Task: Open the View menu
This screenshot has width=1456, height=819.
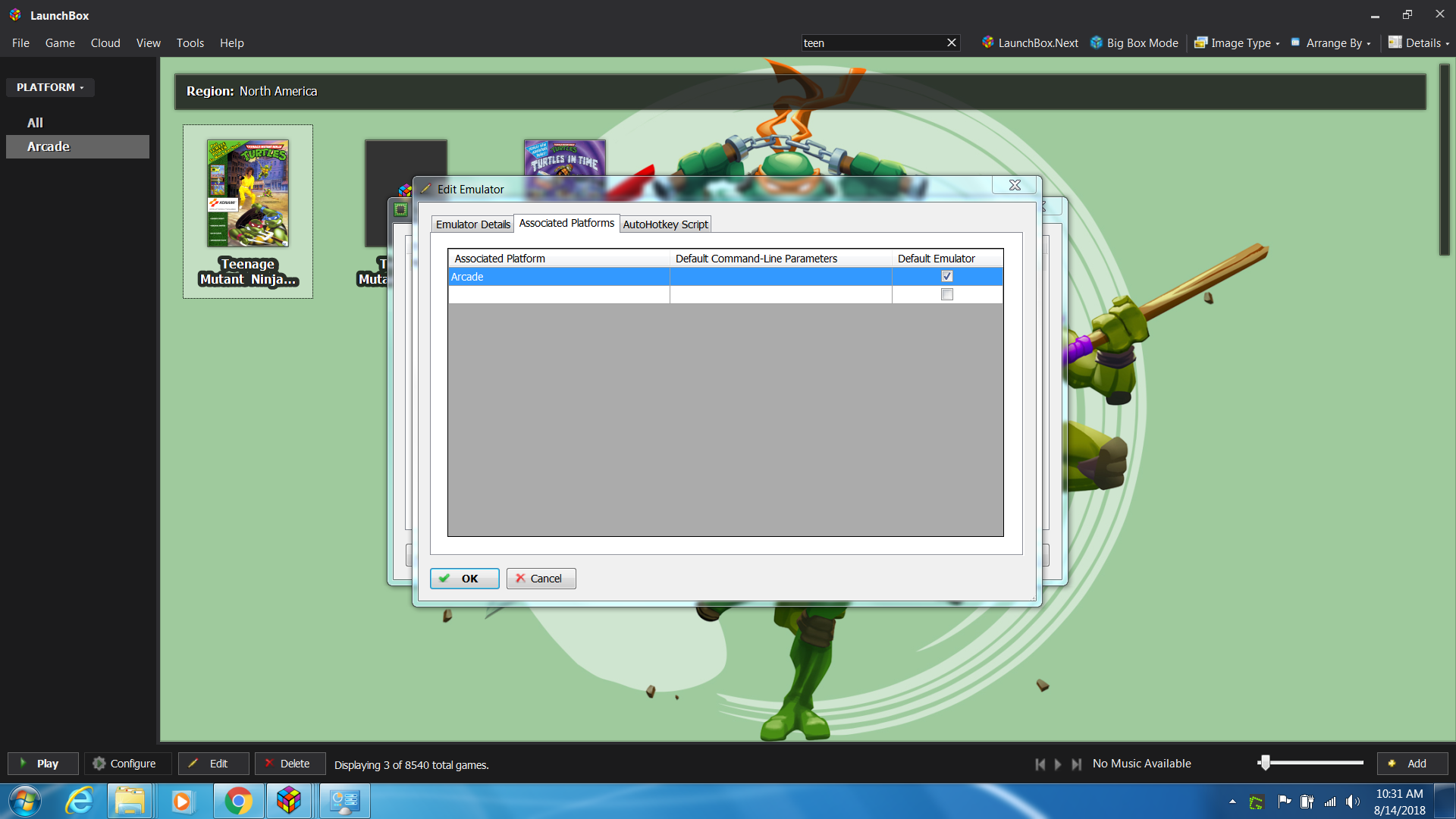Action: [x=148, y=43]
